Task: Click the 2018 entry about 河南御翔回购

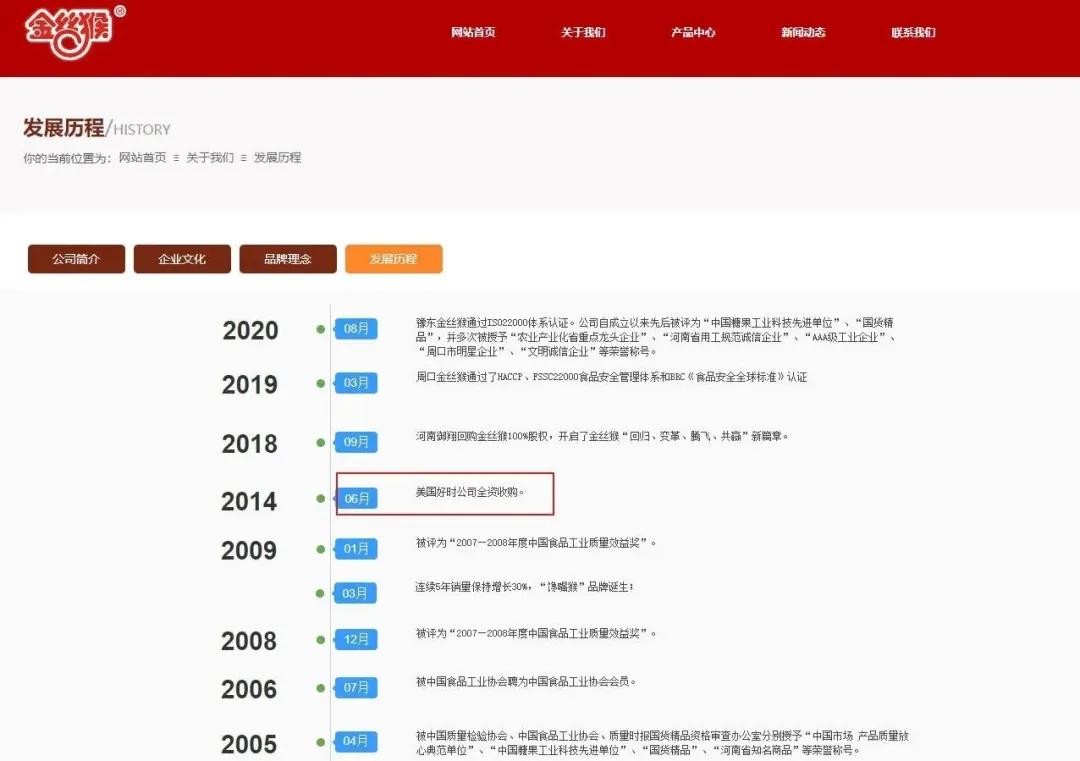Action: click(601, 436)
